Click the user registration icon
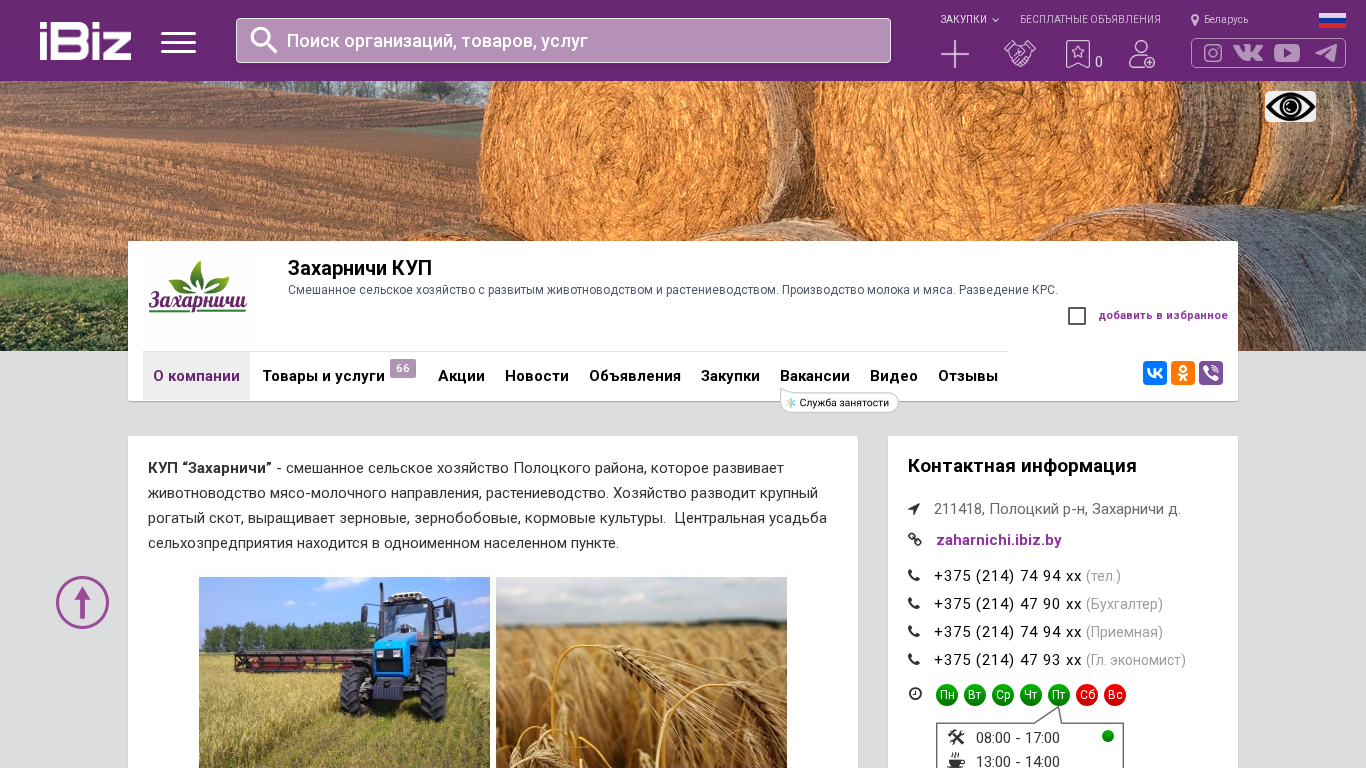 1142,54
